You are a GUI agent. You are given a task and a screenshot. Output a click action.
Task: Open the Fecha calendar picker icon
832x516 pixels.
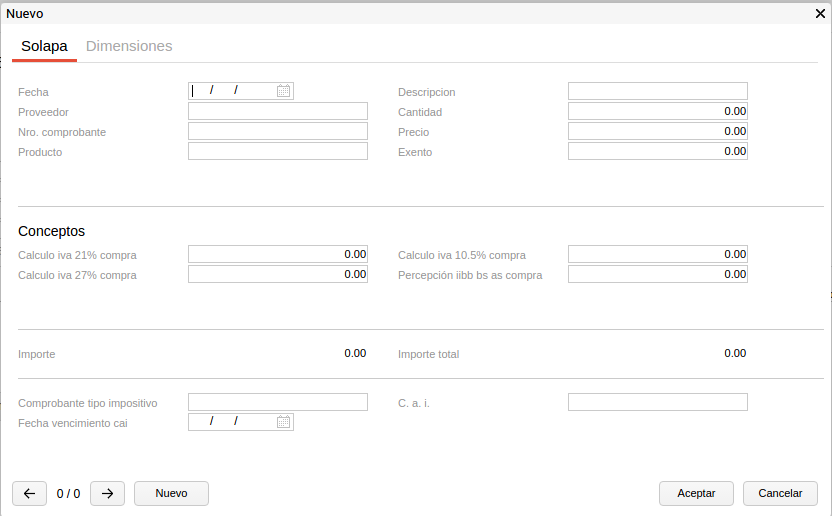[283, 91]
